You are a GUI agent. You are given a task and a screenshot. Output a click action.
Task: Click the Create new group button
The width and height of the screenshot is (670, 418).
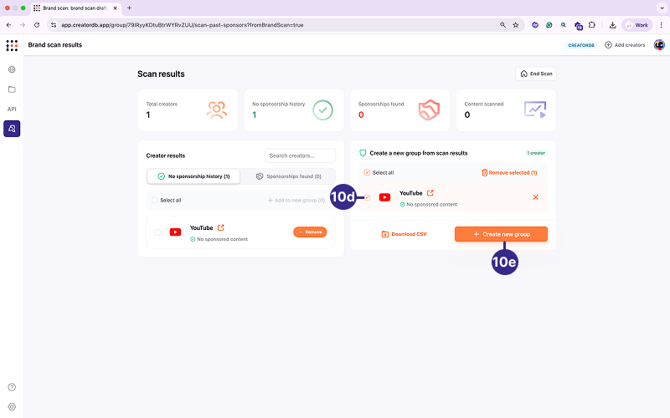[501, 234]
